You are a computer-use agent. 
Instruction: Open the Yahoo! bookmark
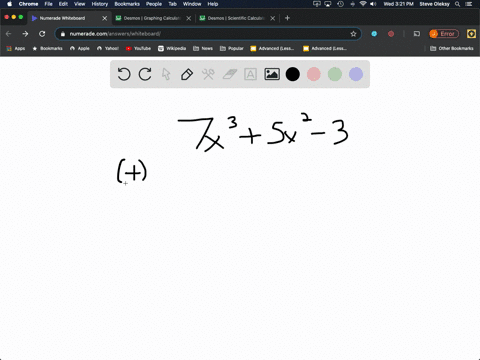pos(108,48)
